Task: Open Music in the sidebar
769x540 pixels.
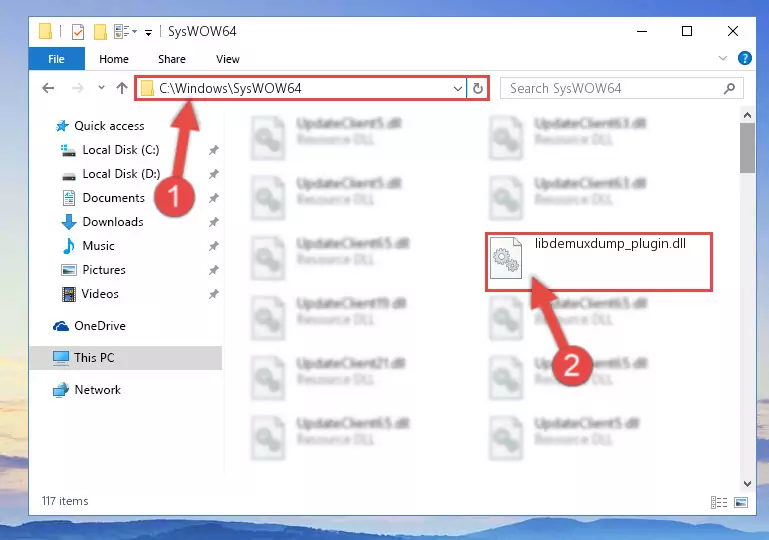Action: pyautogui.click(x=98, y=246)
